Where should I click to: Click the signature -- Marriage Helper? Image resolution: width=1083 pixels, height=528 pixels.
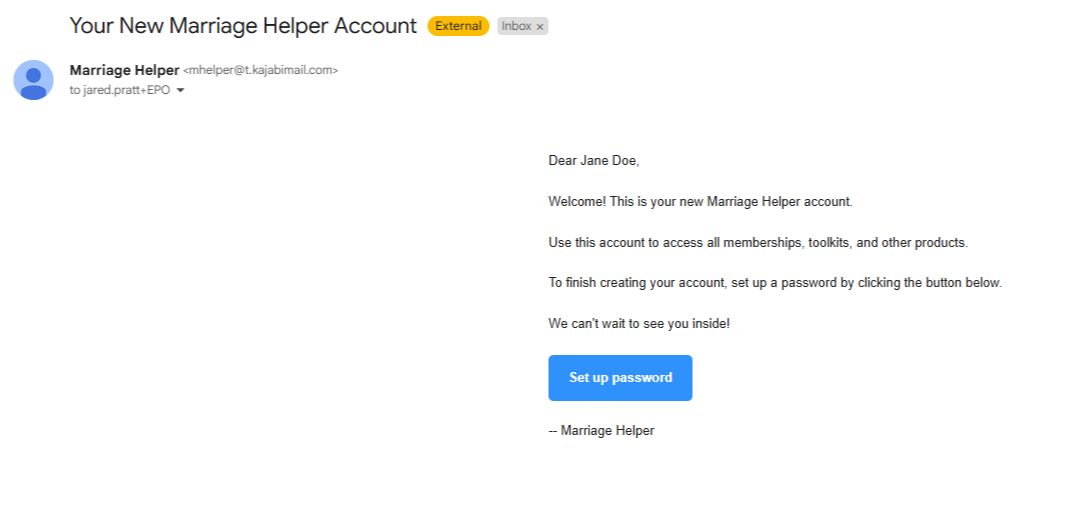[601, 431]
